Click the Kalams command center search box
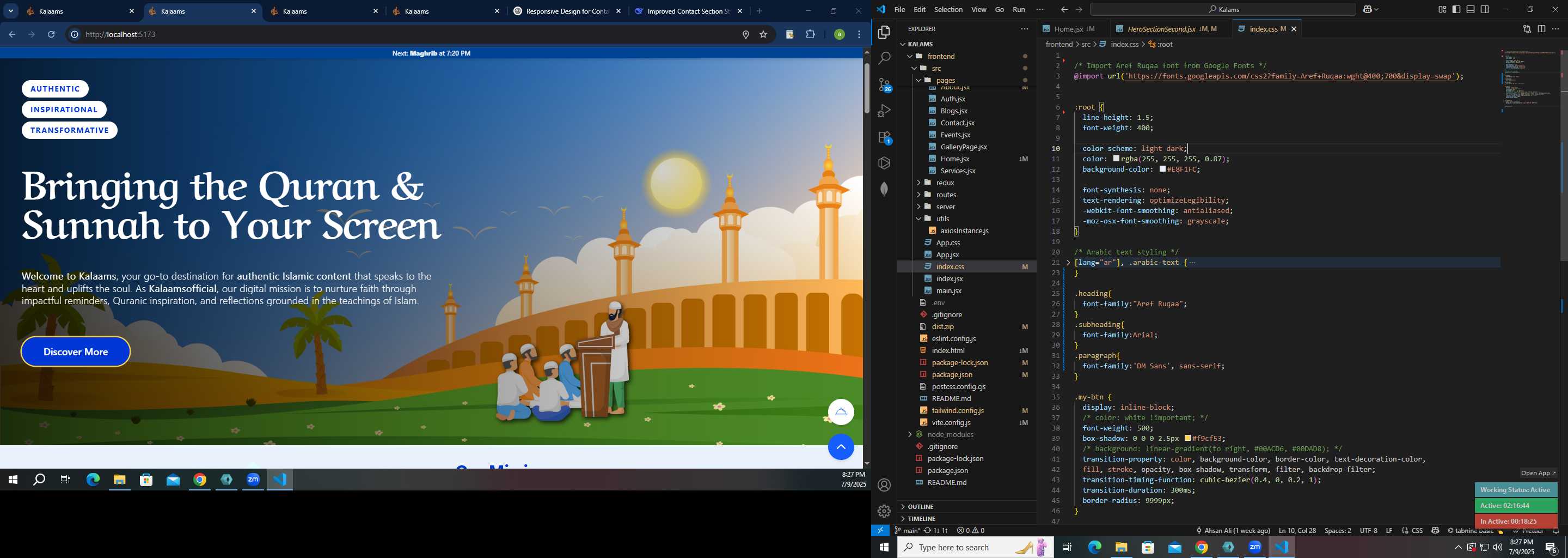This screenshot has width=1568, height=558. (x=1222, y=9)
